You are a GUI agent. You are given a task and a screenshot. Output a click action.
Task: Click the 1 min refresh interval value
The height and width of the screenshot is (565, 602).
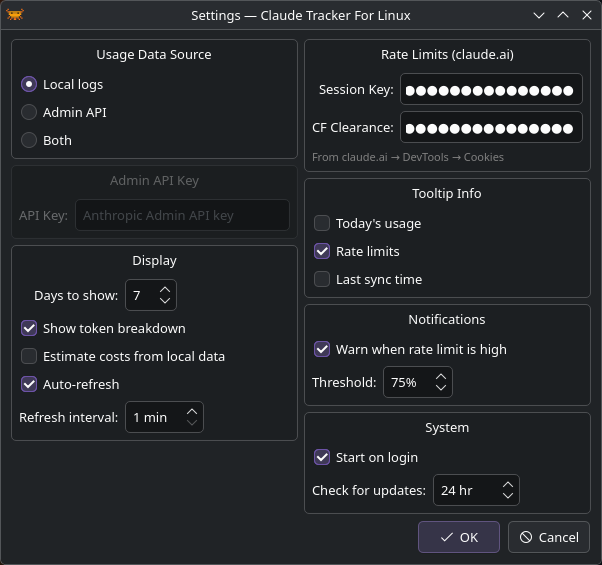pos(150,417)
